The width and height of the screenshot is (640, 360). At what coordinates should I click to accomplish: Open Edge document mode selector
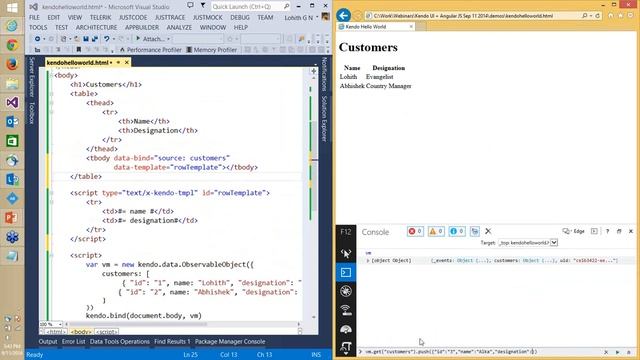click(573, 231)
